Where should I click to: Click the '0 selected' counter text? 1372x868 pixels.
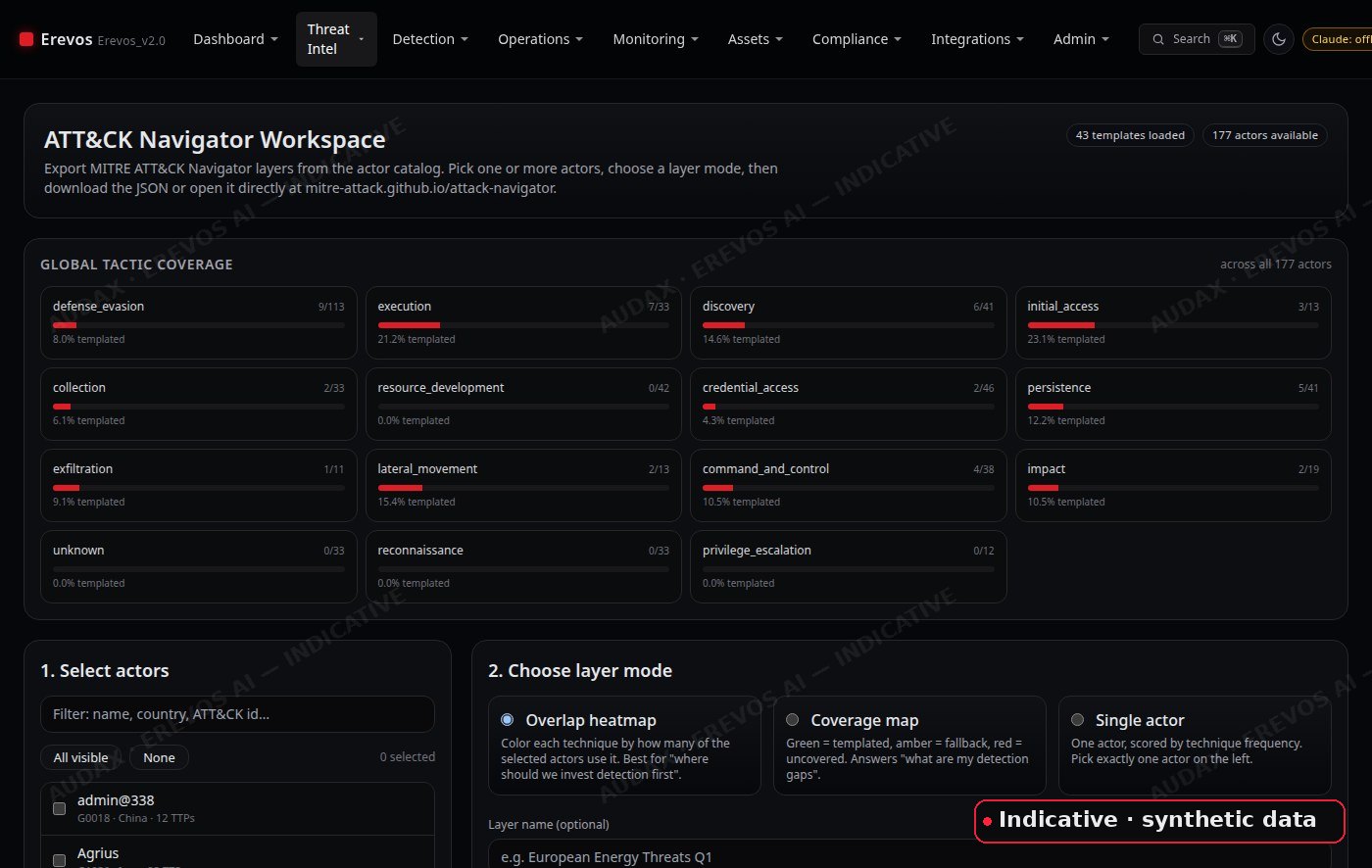pos(408,757)
